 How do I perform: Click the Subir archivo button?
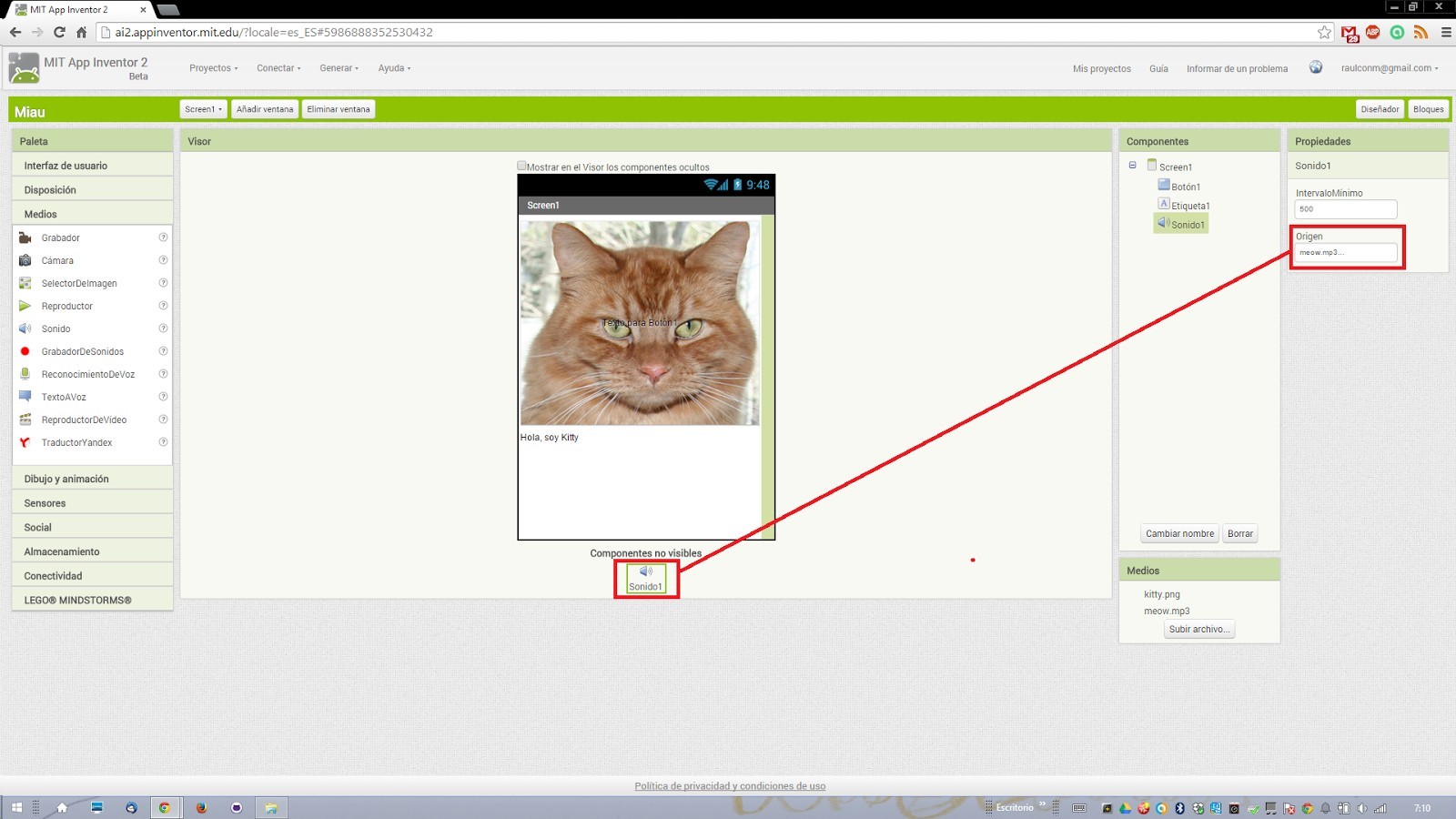[x=1198, y=629]
